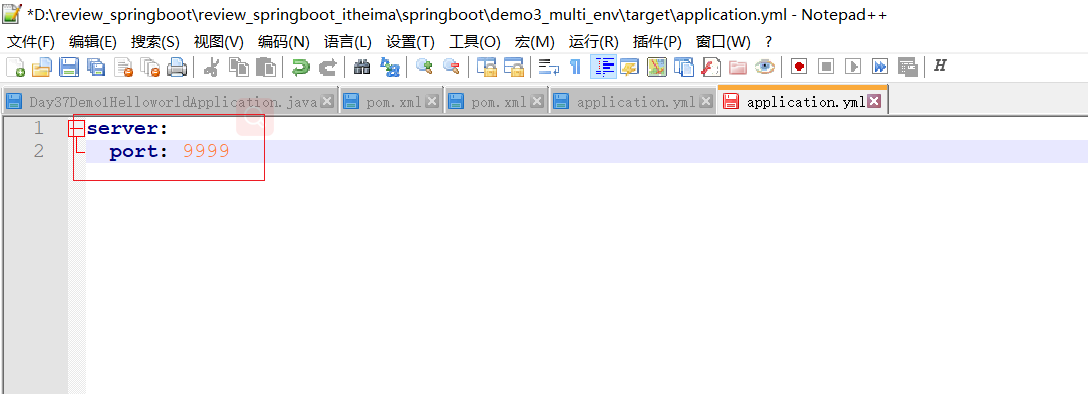Toggle word wrap toolbar button
Viewport: 1088px width, 394px height.
click(550, 67)
